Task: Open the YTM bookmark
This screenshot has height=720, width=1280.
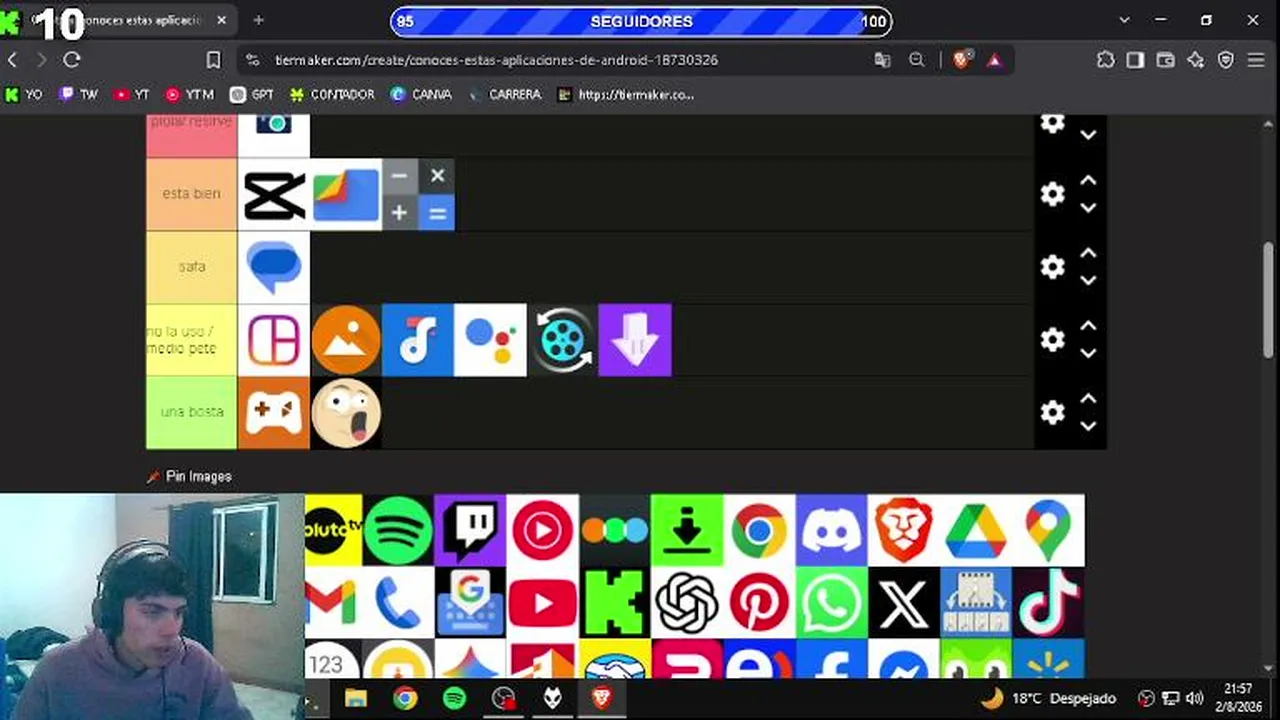Action: [190, 94]
